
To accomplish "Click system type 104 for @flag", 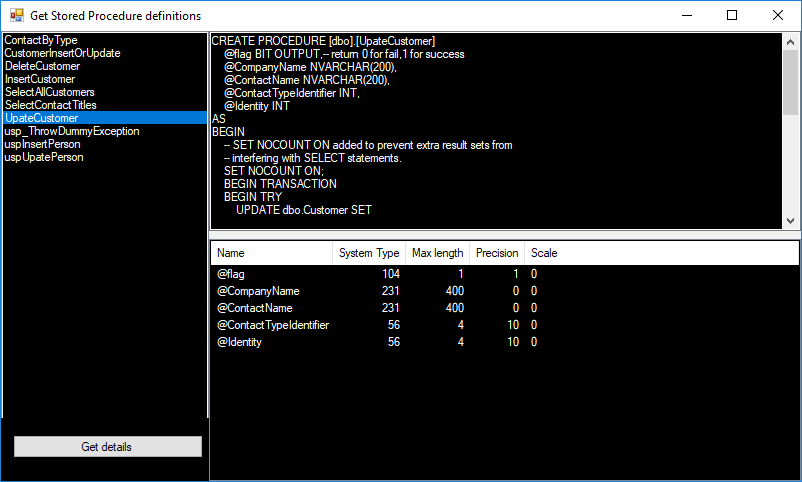I will tap(391, 274).
